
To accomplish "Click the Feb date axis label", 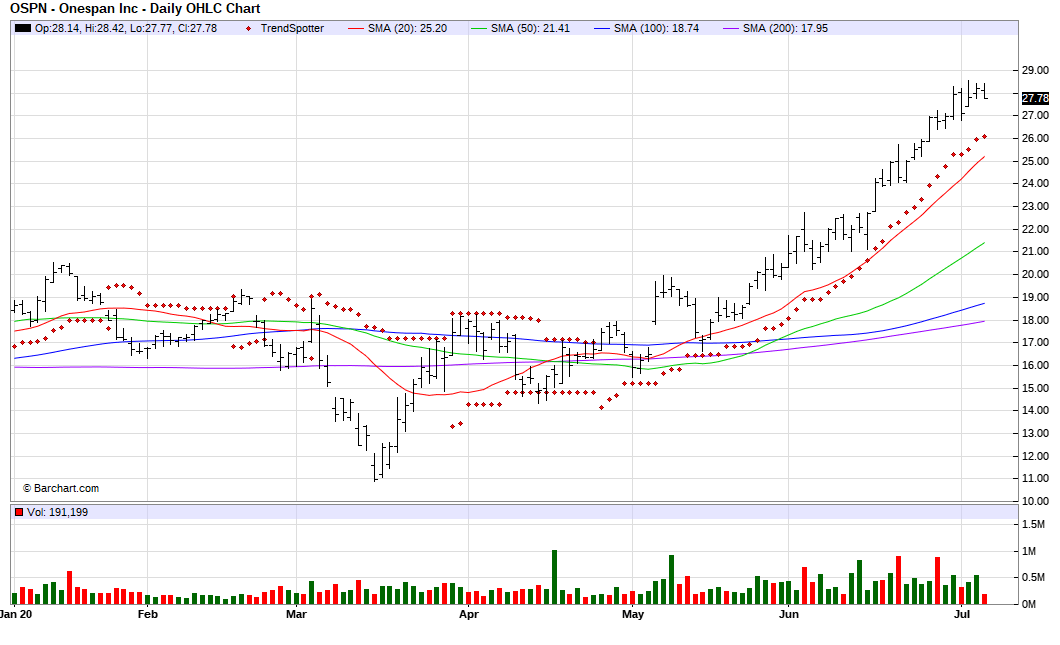I will click(x=147, y=615).
